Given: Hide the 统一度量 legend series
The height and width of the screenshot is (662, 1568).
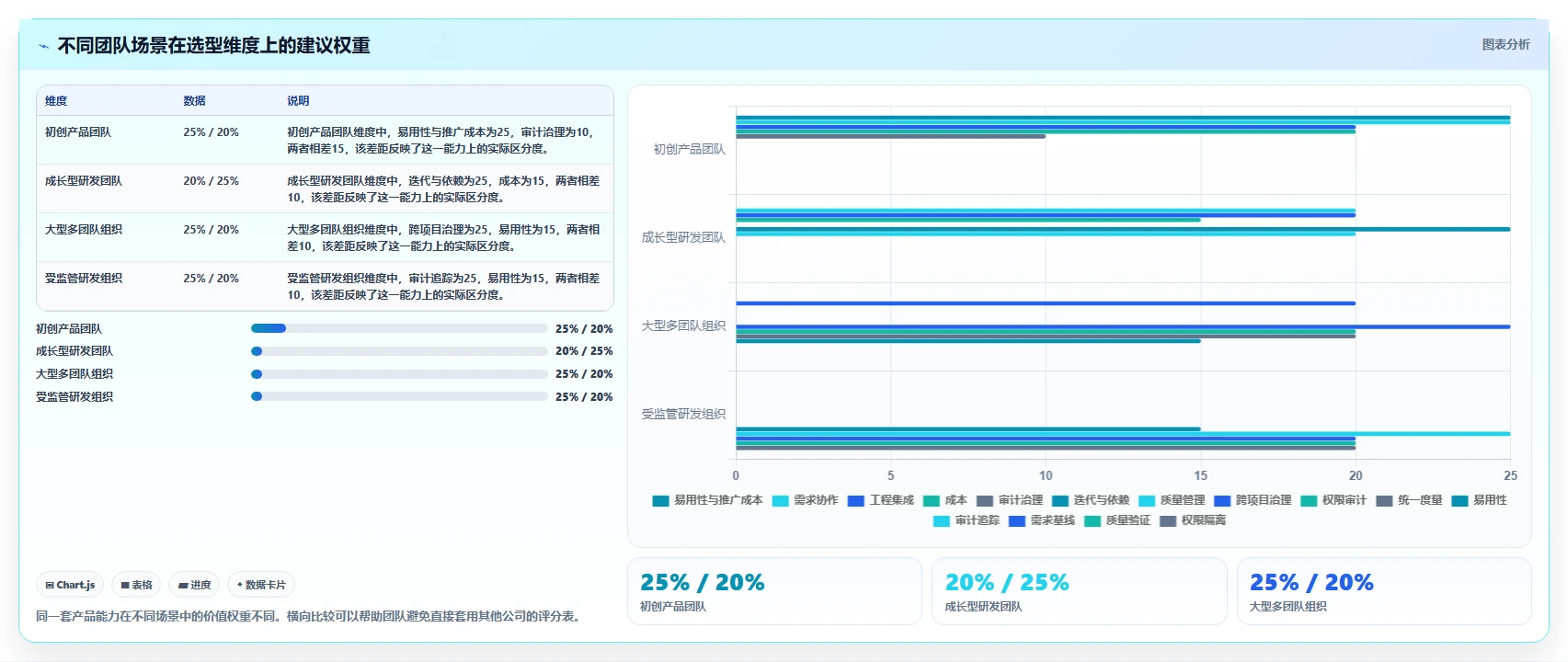Looking at the screenshot, I should click(x=1408, y=500).
